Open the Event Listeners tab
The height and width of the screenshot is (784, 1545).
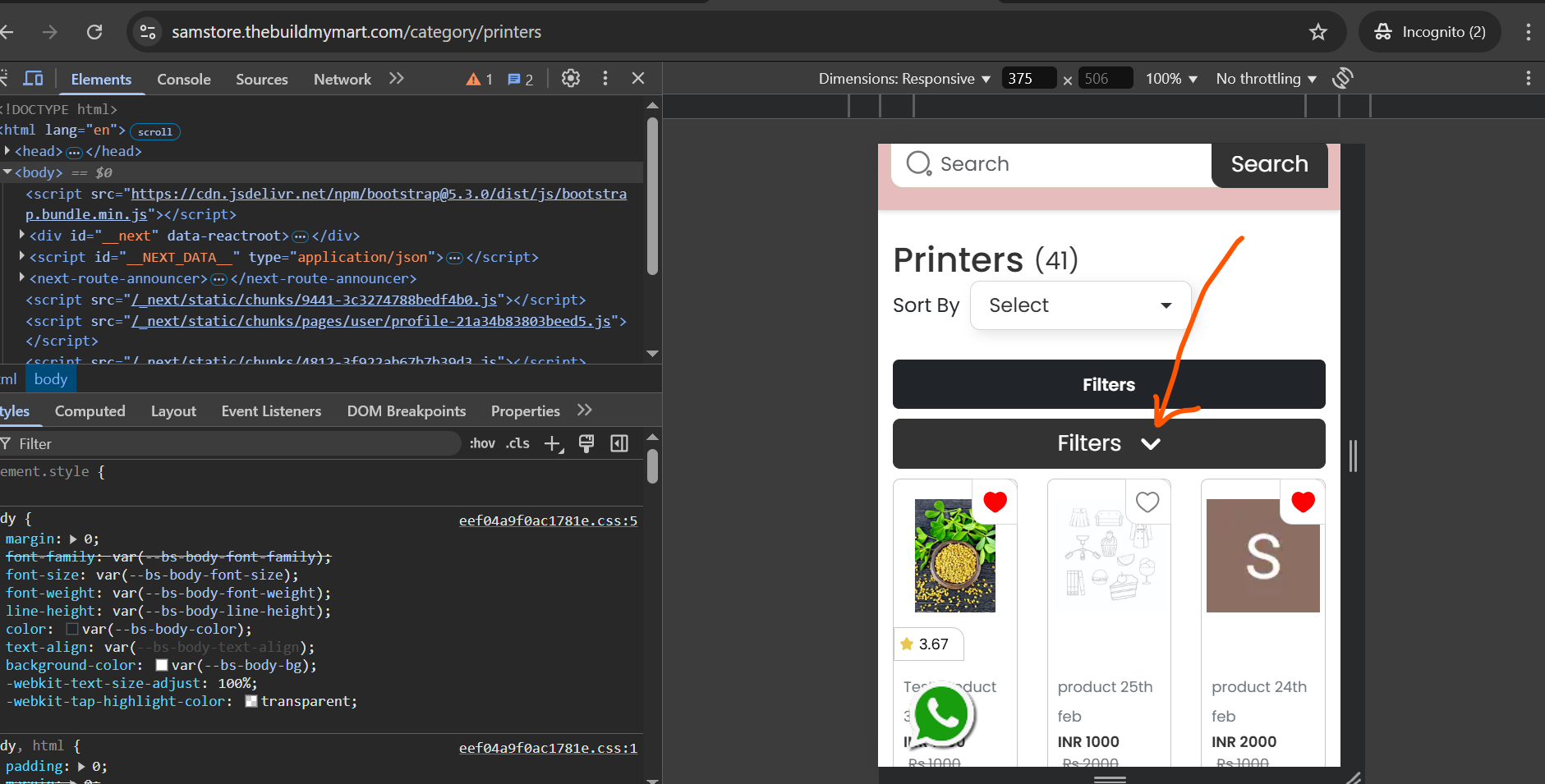pyautogui.click(x=271, y=411)
